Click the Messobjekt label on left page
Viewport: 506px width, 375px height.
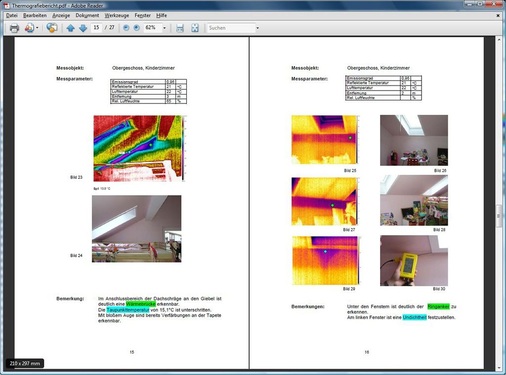click(70, 68)
